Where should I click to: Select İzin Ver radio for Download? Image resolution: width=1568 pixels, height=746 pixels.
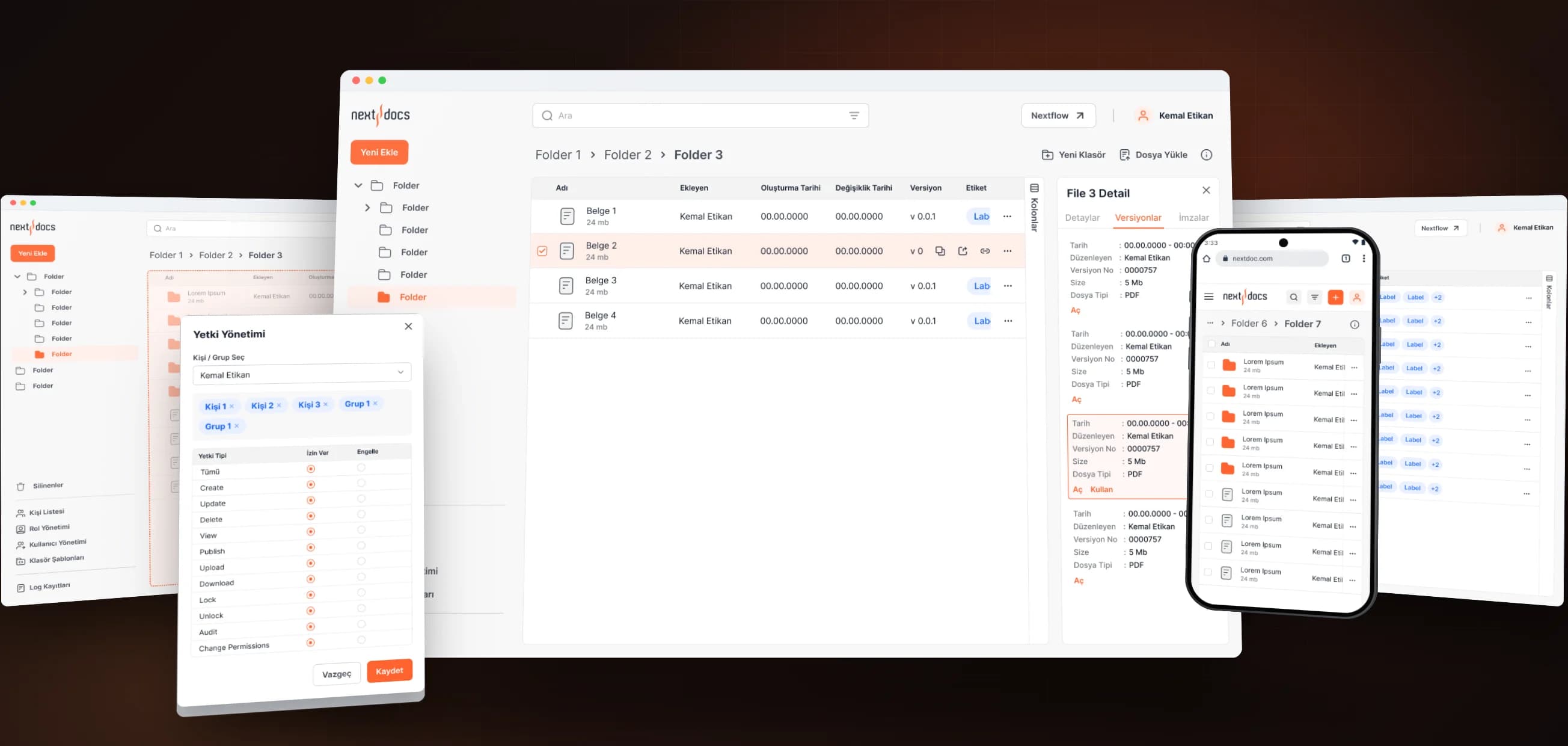tap(310, 579)
